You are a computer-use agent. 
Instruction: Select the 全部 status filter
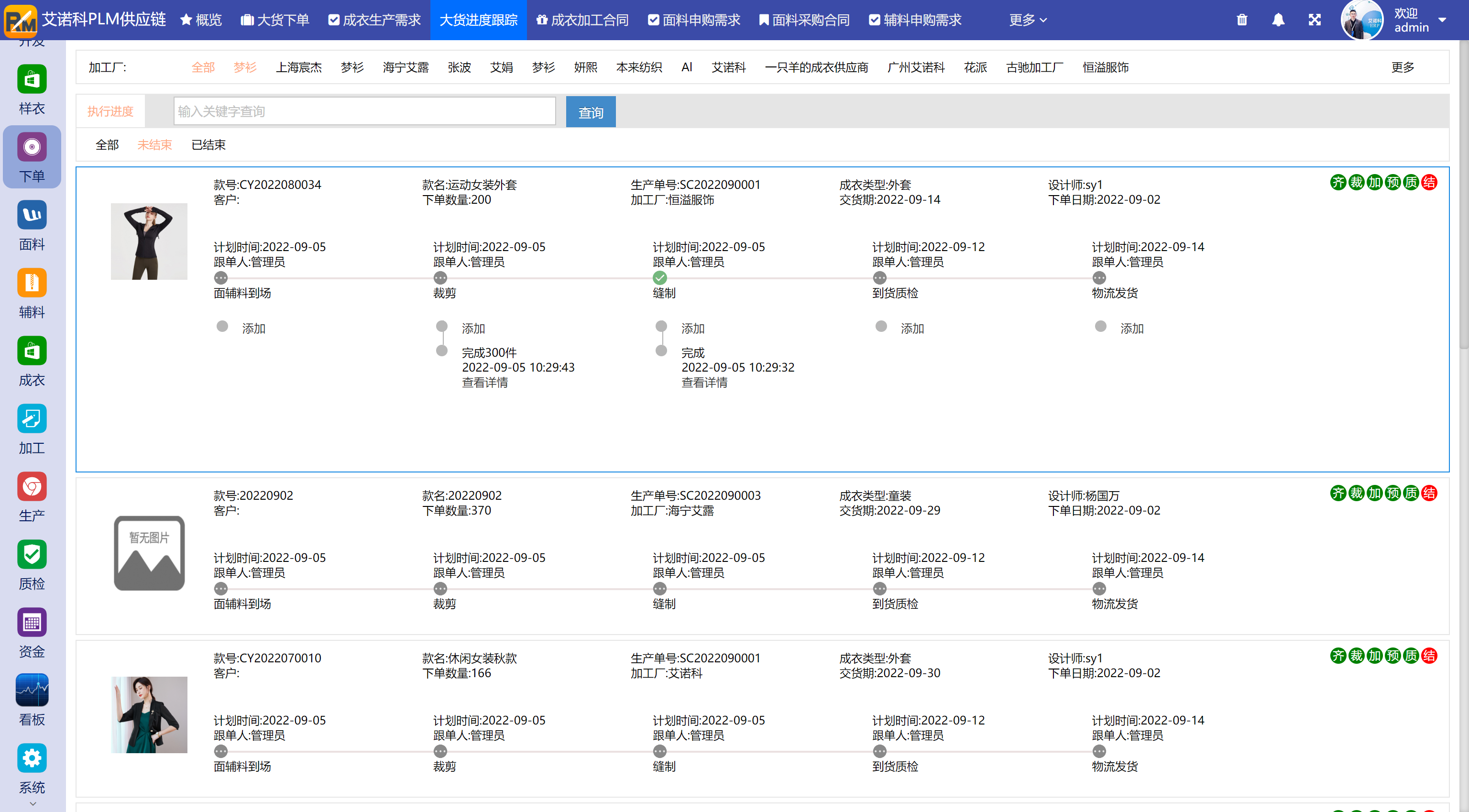tap(107, 145)
